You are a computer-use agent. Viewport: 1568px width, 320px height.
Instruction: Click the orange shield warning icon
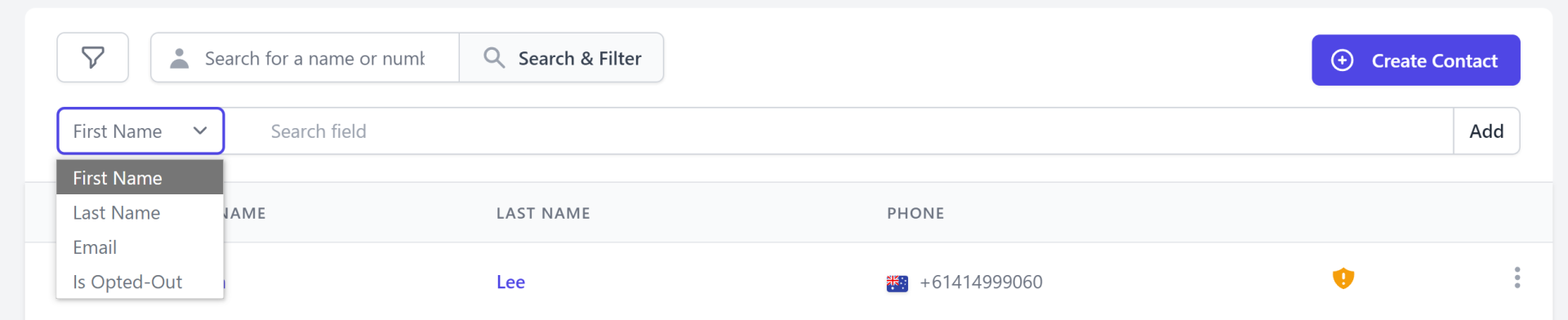1343,278
